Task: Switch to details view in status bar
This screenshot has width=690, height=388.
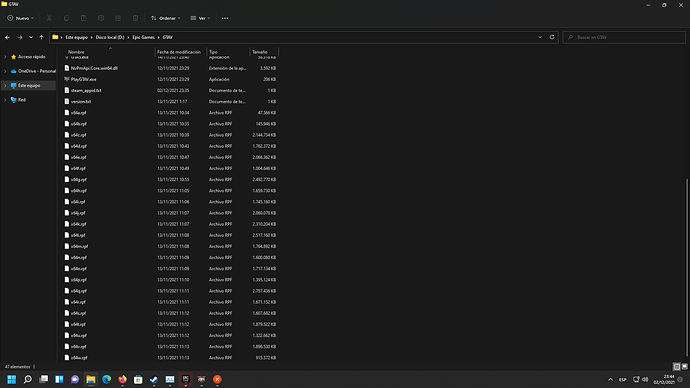Action: (677, 366)
